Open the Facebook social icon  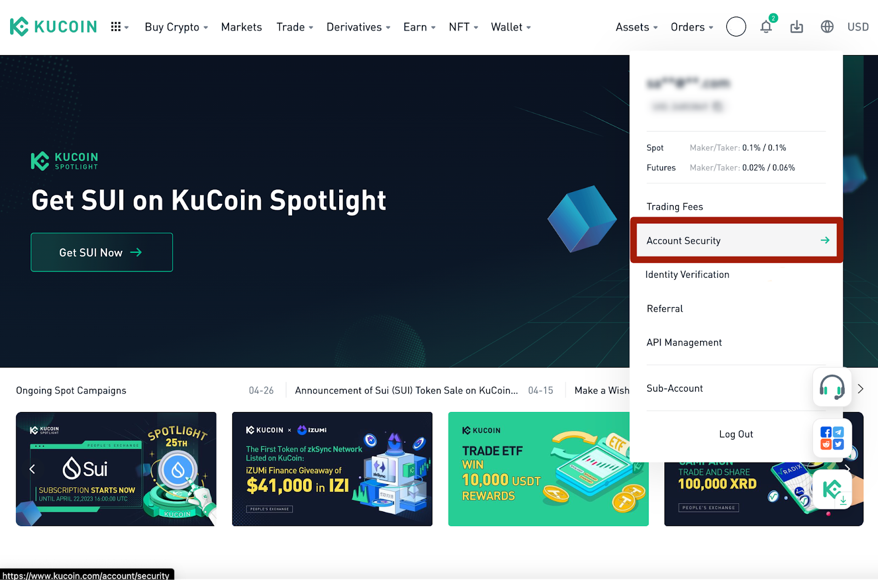(x=825, y=432)
